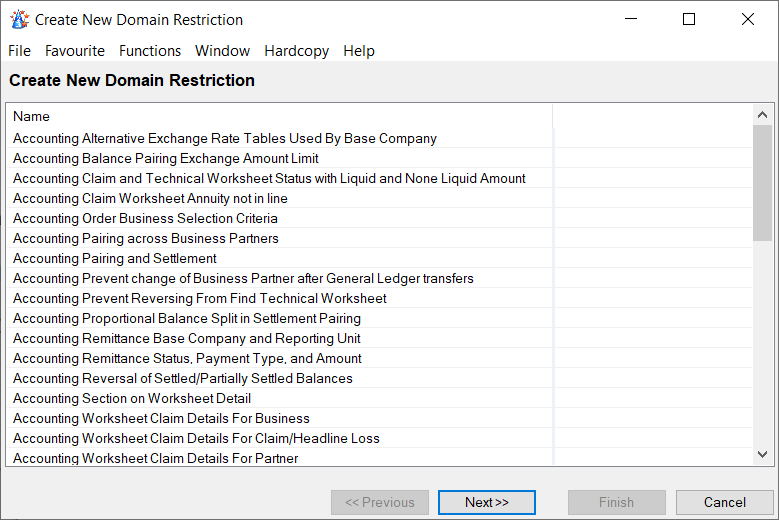Open the Help menu
This screenshot has height=520, width=779.
359,51
